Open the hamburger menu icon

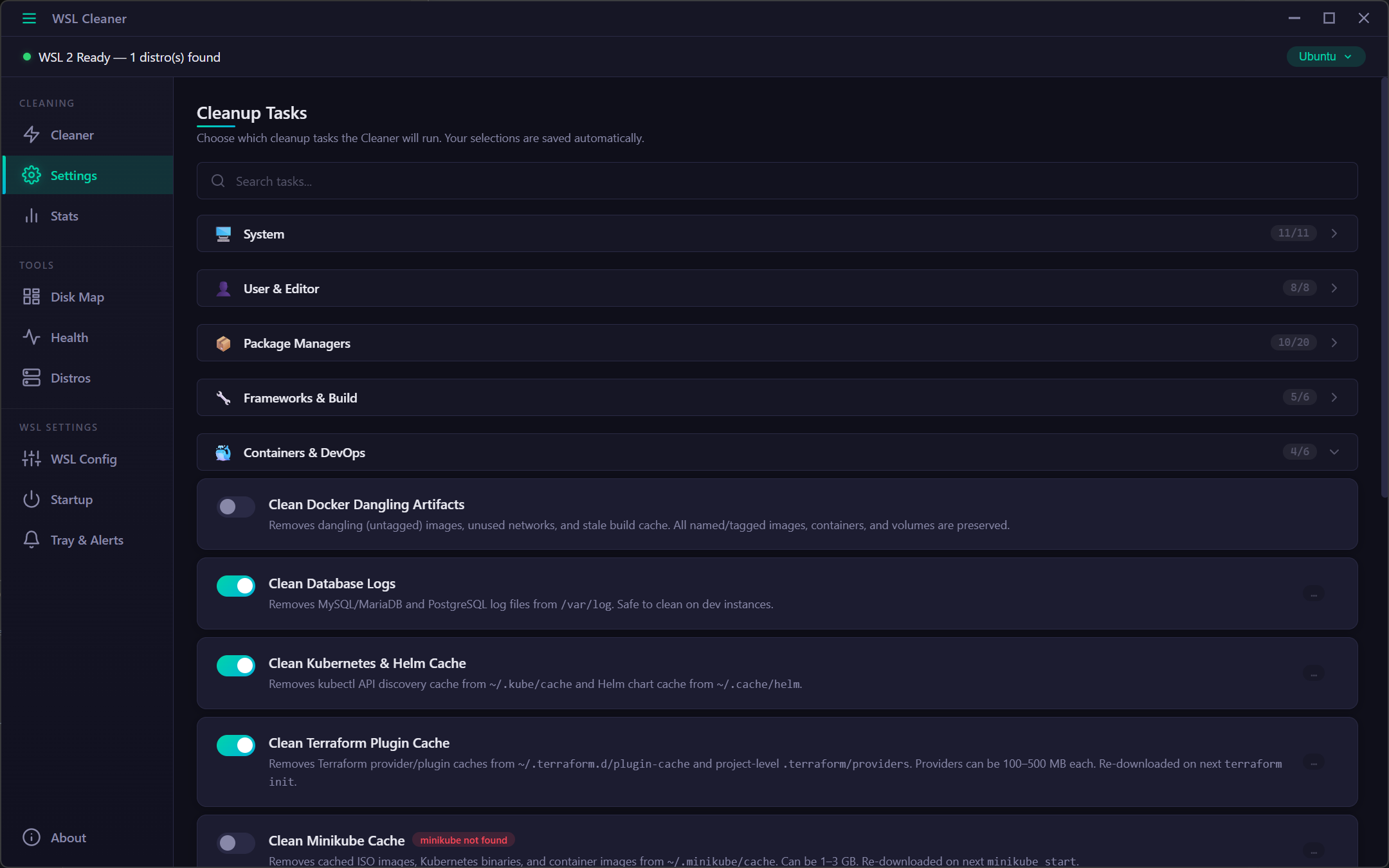(x=29, y=19)
